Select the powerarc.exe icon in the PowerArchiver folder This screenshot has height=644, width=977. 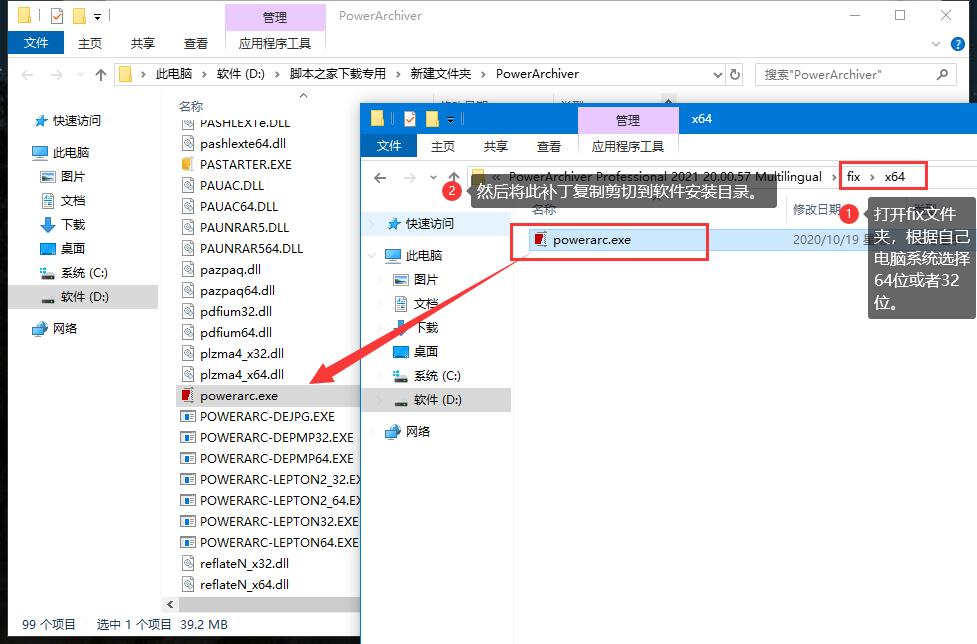[x=187, y=395]
